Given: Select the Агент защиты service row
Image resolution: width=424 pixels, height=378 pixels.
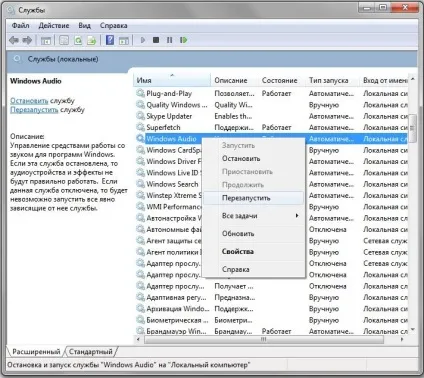Looking at the screenshot, I should pyautogui.click(x=271, y=241).
